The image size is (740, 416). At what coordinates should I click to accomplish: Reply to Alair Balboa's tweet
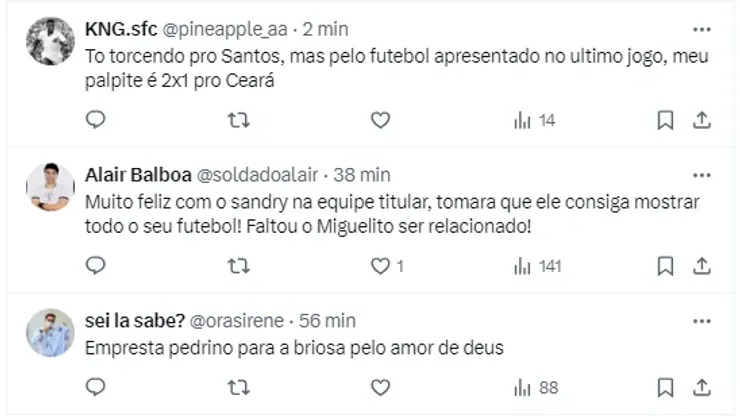[96, 266]
